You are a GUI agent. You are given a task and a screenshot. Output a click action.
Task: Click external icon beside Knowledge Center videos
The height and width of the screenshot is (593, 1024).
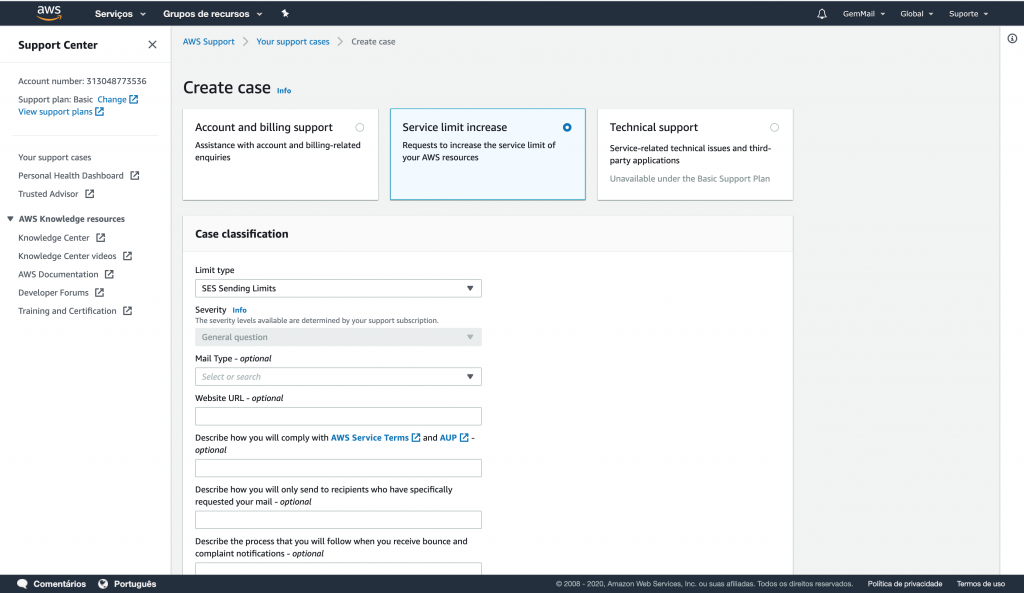127,256
